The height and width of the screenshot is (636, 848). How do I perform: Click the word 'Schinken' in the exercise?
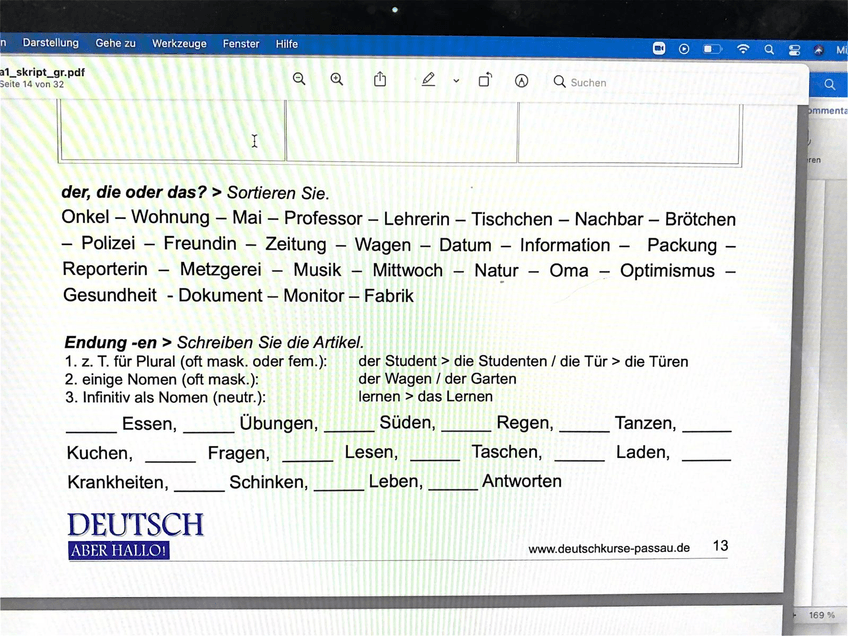[268, 482]
